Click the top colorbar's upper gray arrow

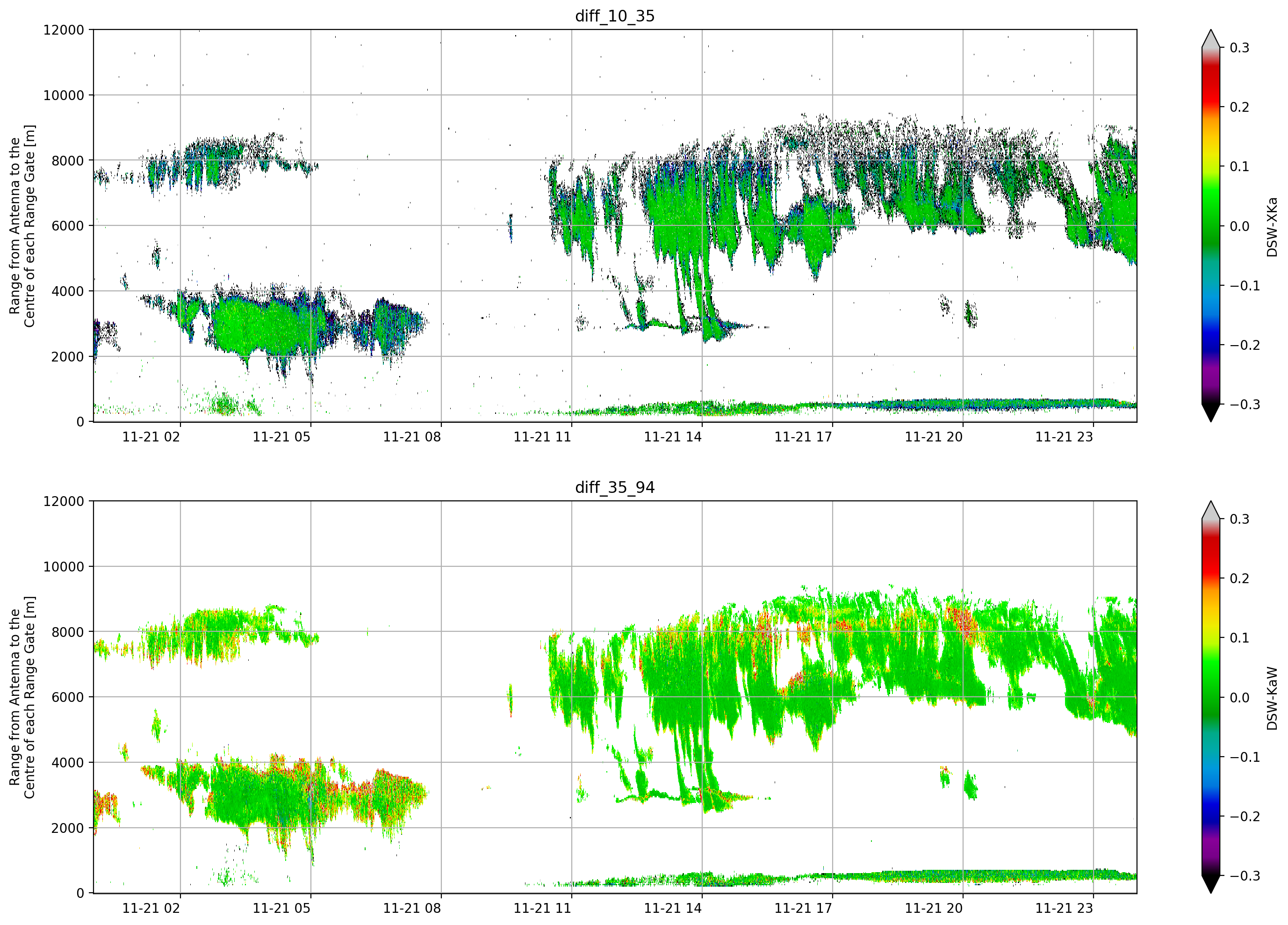coord(1211,39)
